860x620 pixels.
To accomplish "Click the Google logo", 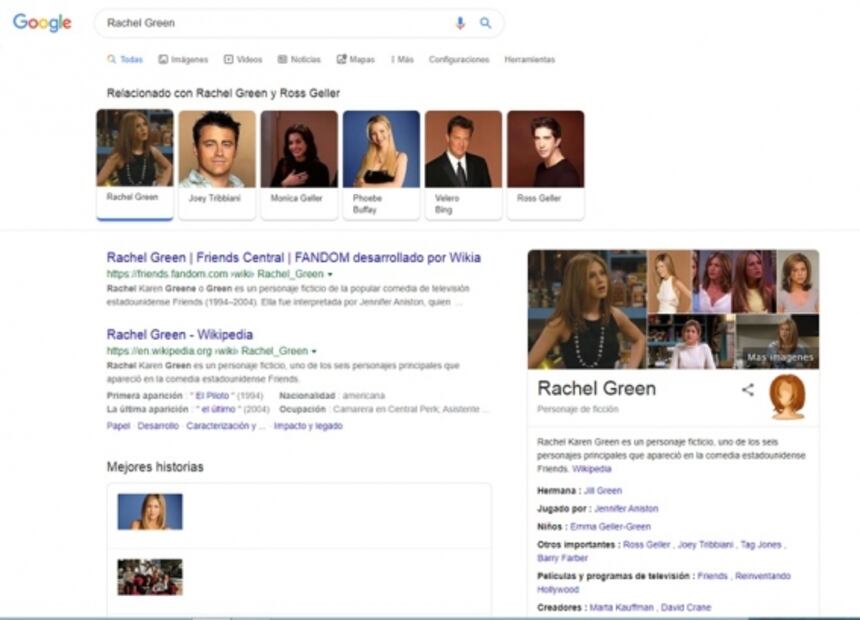I will click(x=42, y=23).
